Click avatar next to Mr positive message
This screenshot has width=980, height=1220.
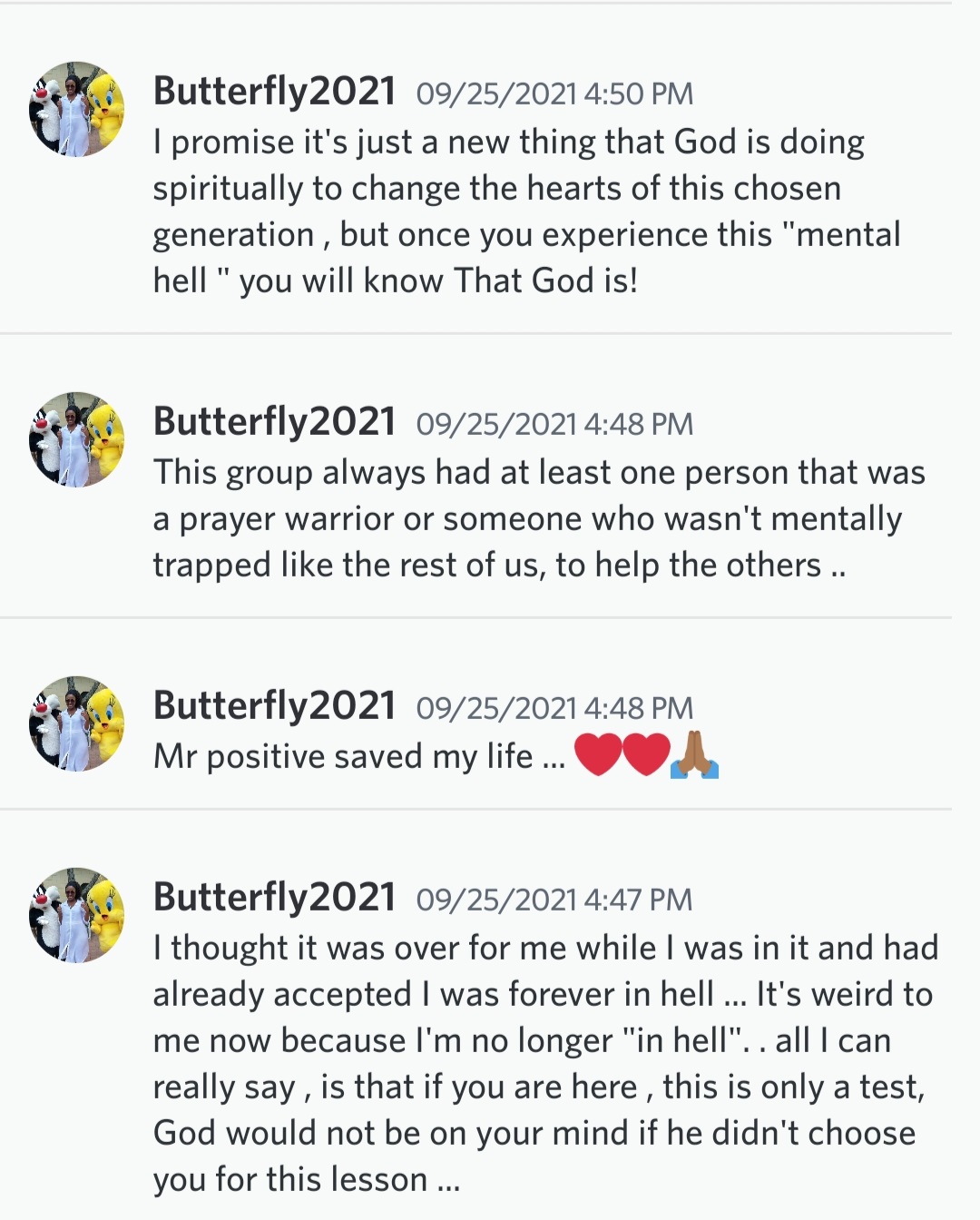(x=77, y=723)
